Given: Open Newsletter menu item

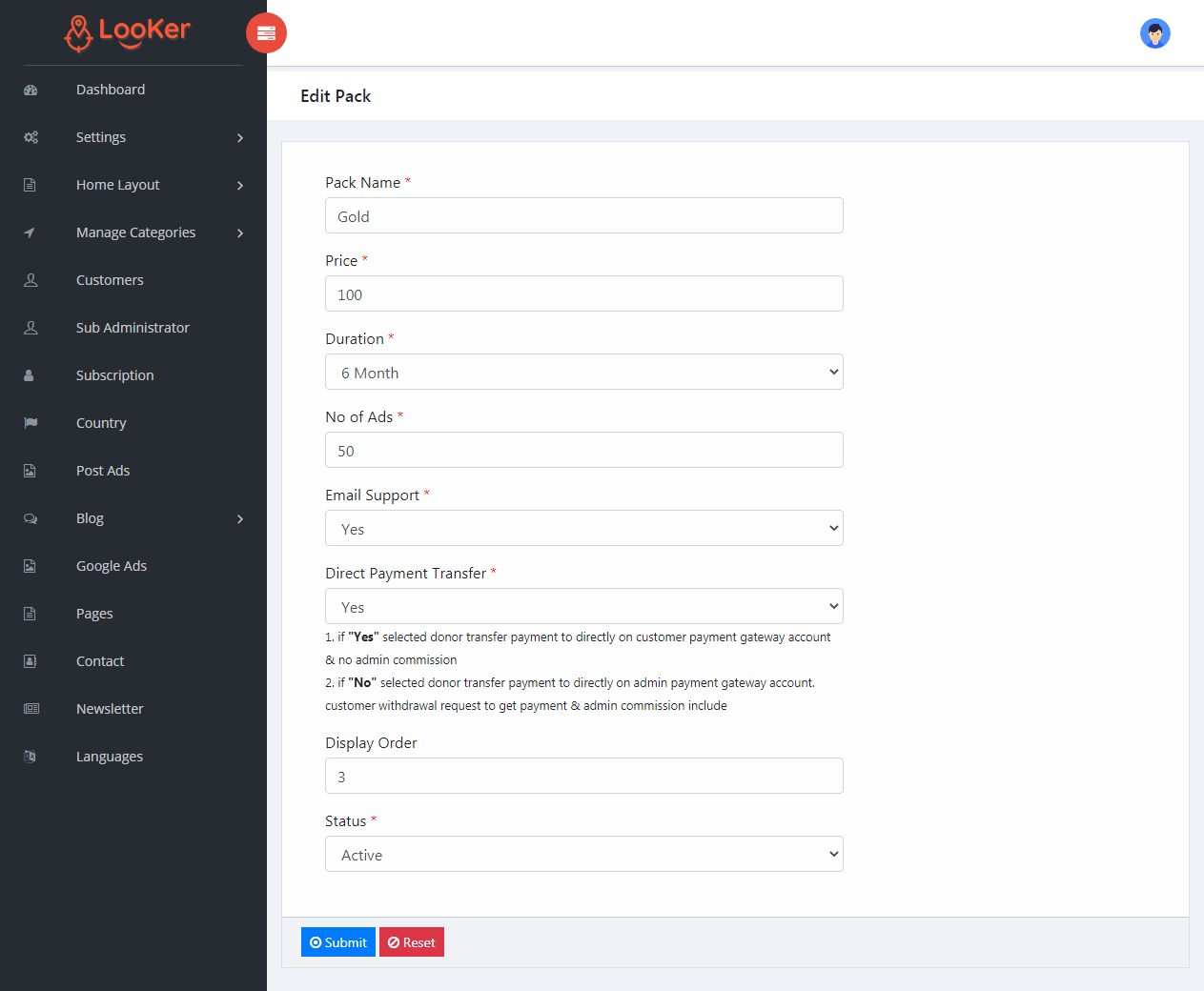Looking at the screenshot, I should [x=110, y=709].
